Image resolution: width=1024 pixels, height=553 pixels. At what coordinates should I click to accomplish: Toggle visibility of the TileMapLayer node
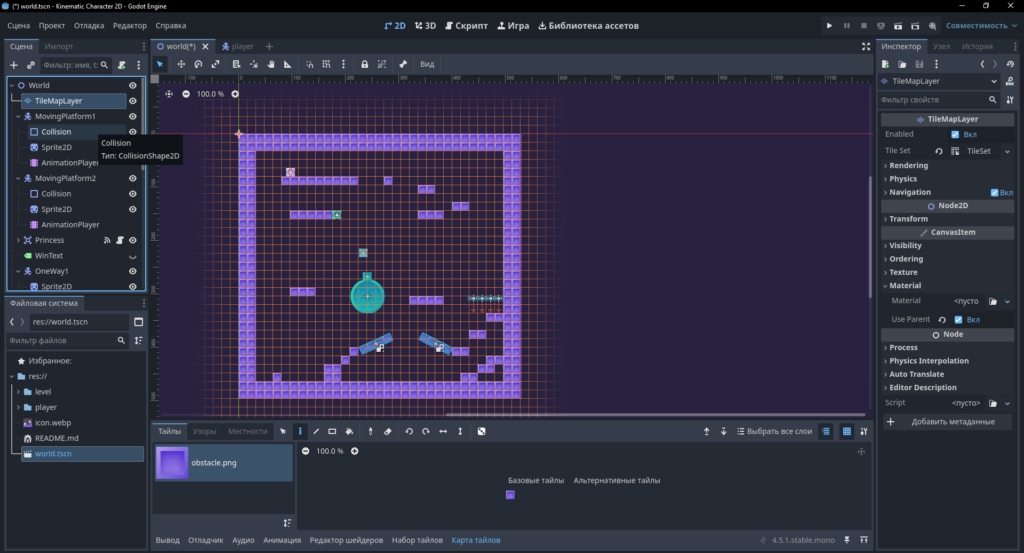(x=133, y=101)
